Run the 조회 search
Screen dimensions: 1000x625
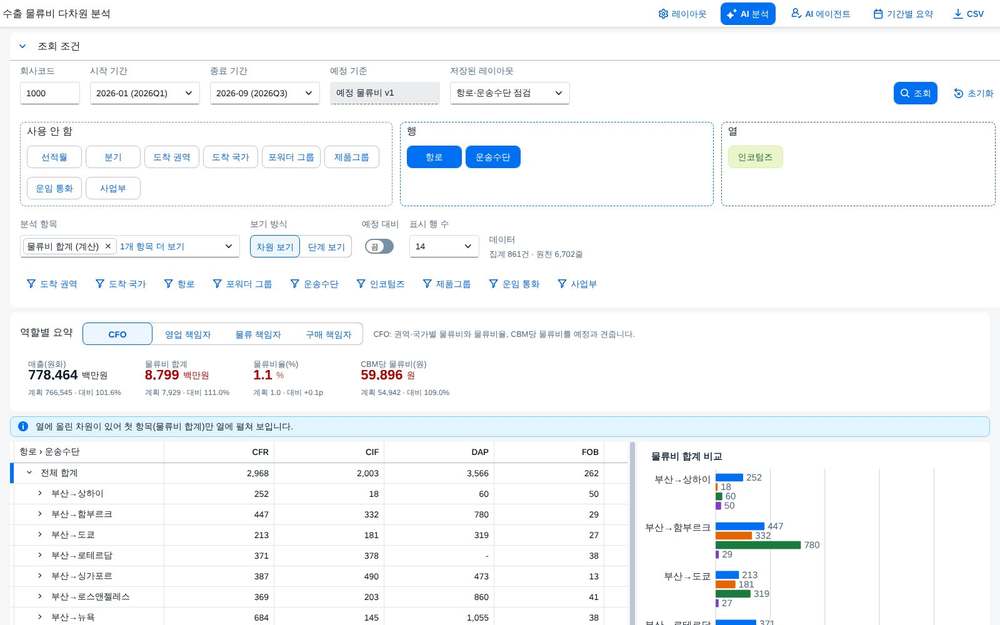tap(915, 93)
